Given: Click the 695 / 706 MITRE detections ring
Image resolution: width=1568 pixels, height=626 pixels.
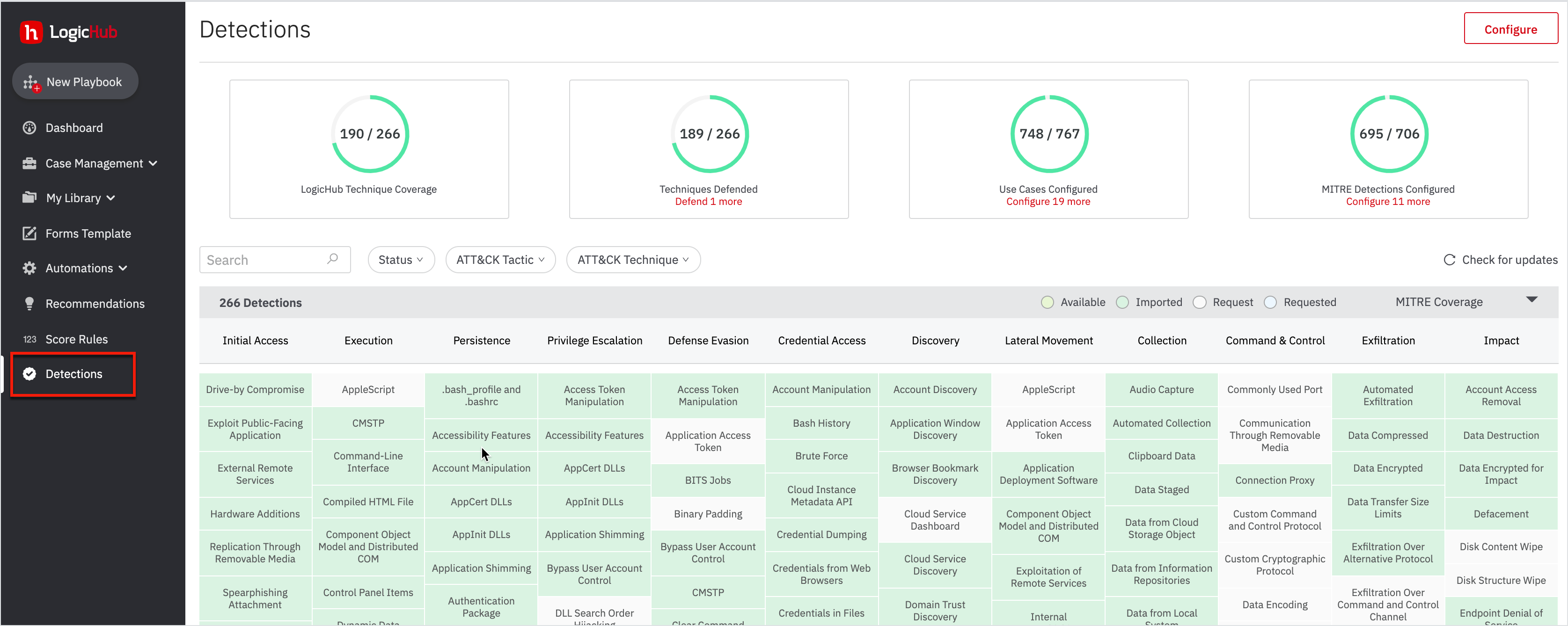Looking at the screenshot, I should [1389, 134].
